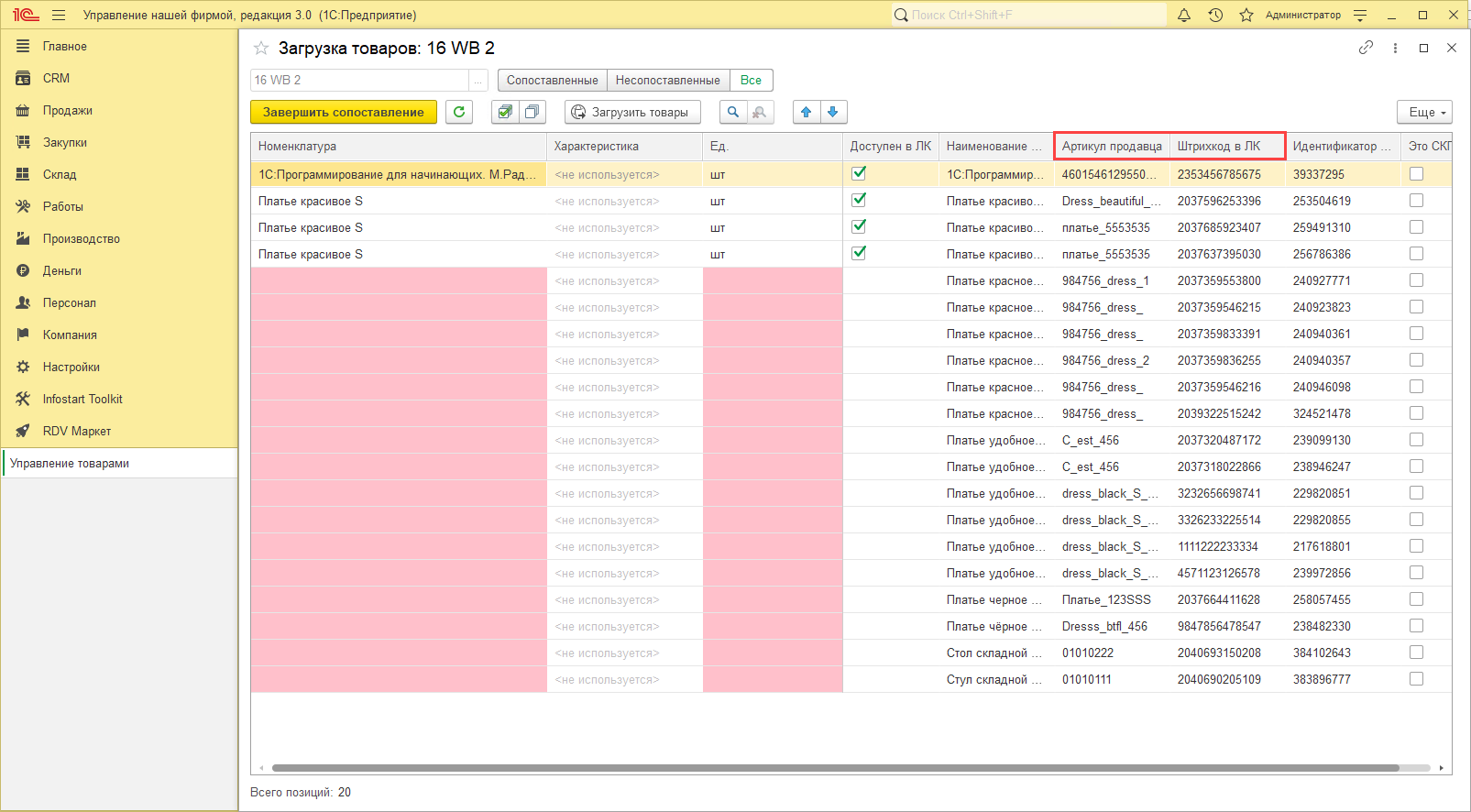The width and height of the screenshot is (1471, 812).
Task: Open history clock icon
Action: coord(1215,15)
